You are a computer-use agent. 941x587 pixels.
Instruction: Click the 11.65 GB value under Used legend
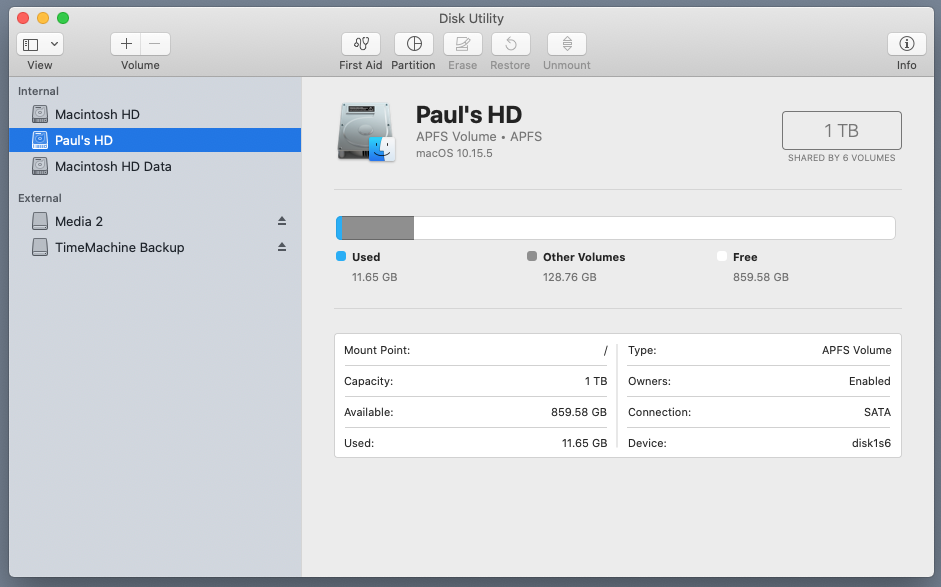tap(374, 277)
